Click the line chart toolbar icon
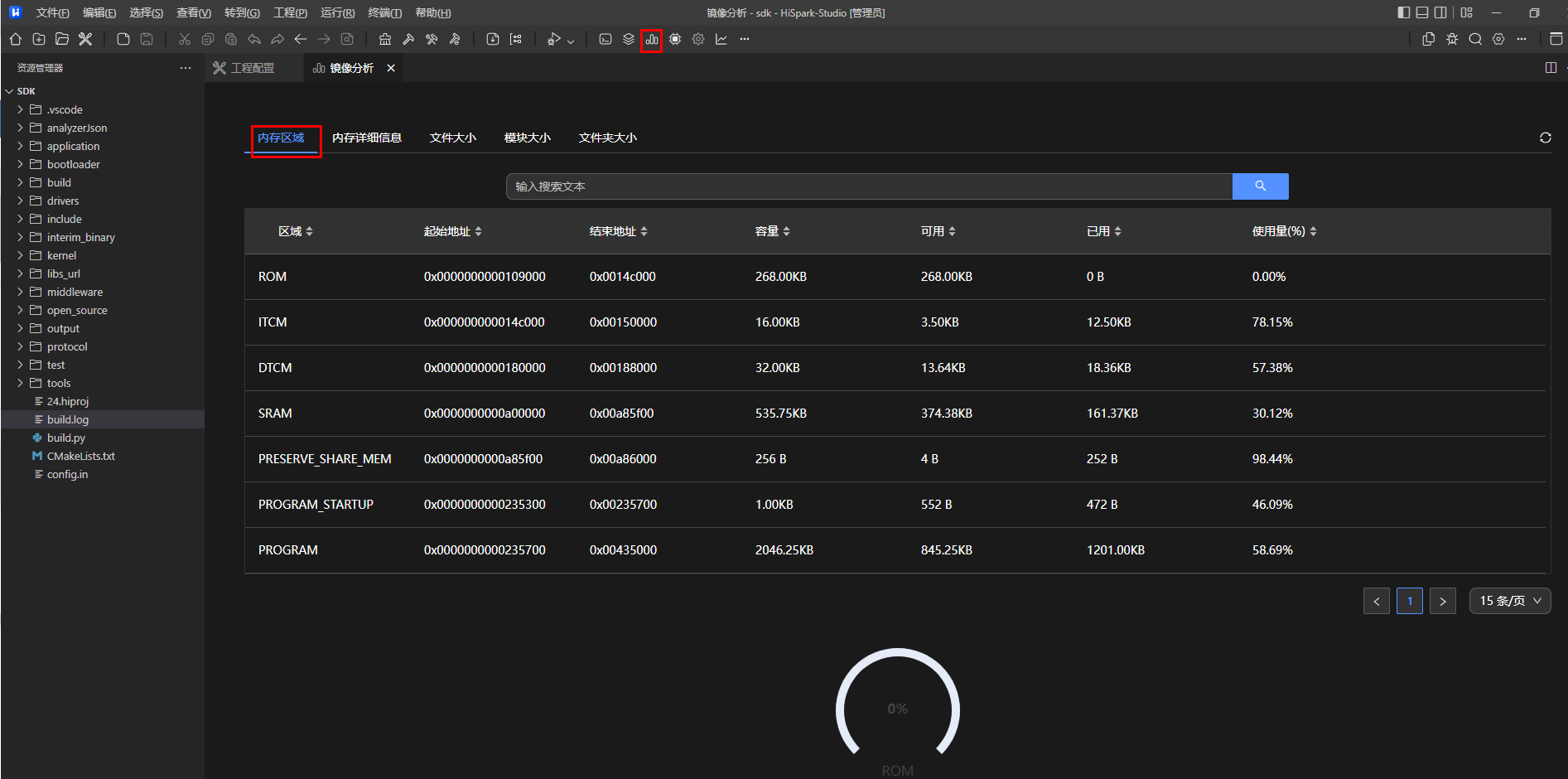 point(721,39)
